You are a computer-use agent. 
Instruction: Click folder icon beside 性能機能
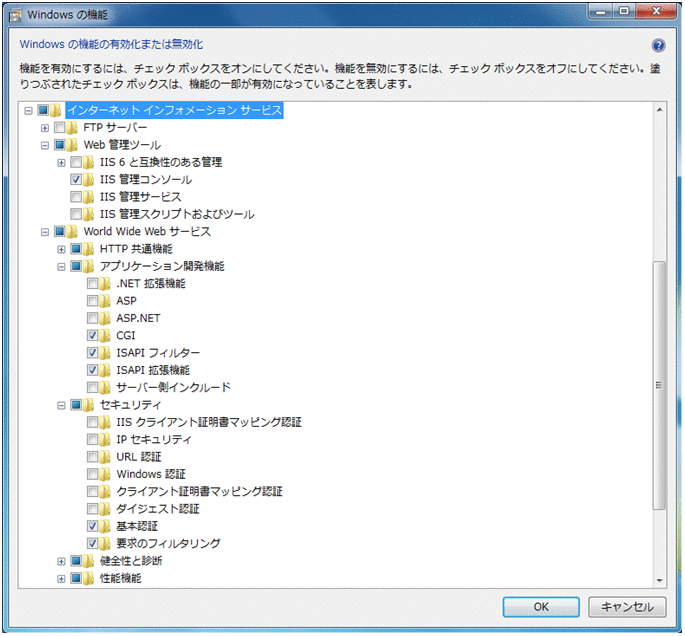tap(88, 578)
